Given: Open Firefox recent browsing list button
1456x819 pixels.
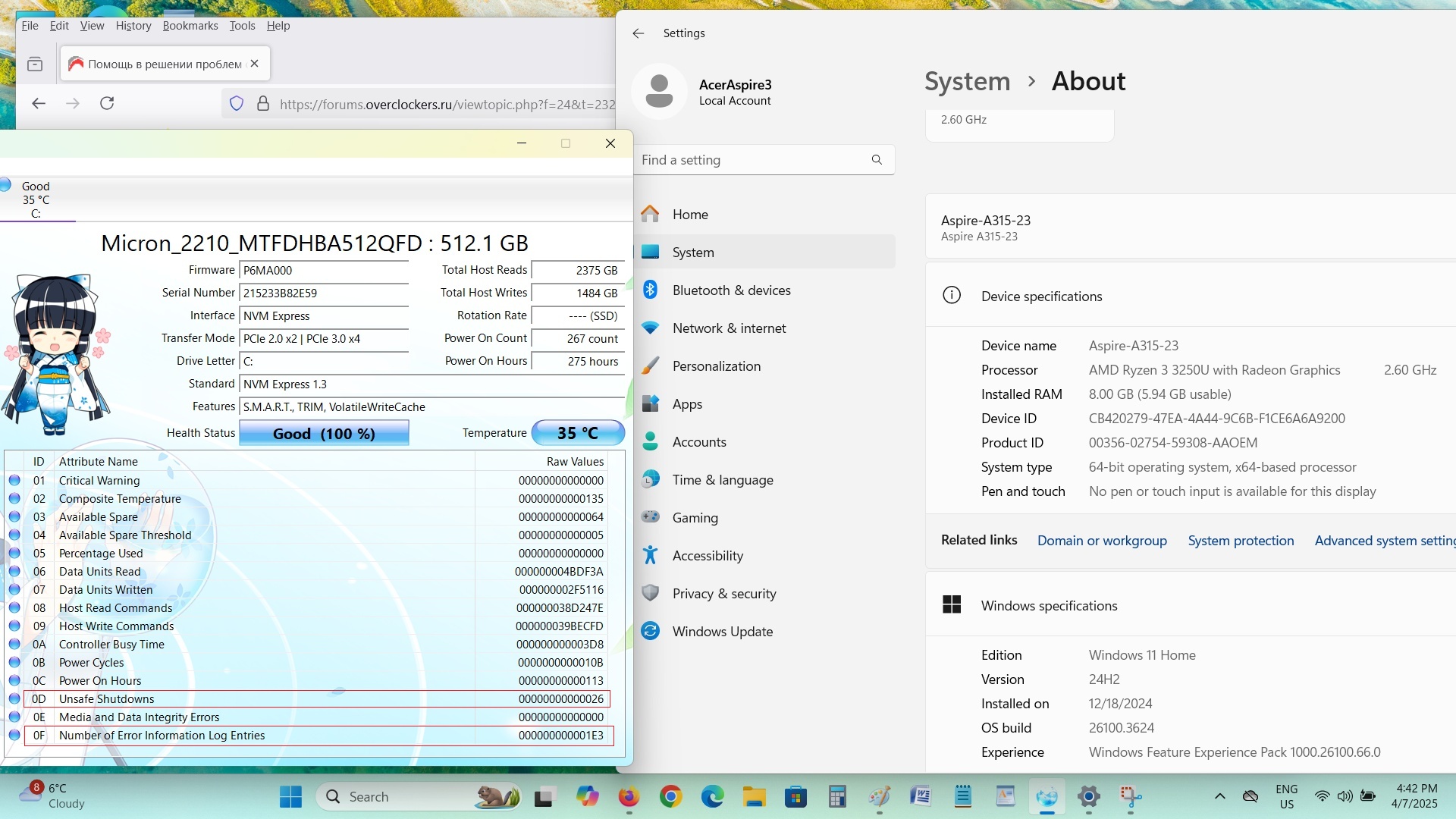Looking at the screenshot, I should 35,64.
